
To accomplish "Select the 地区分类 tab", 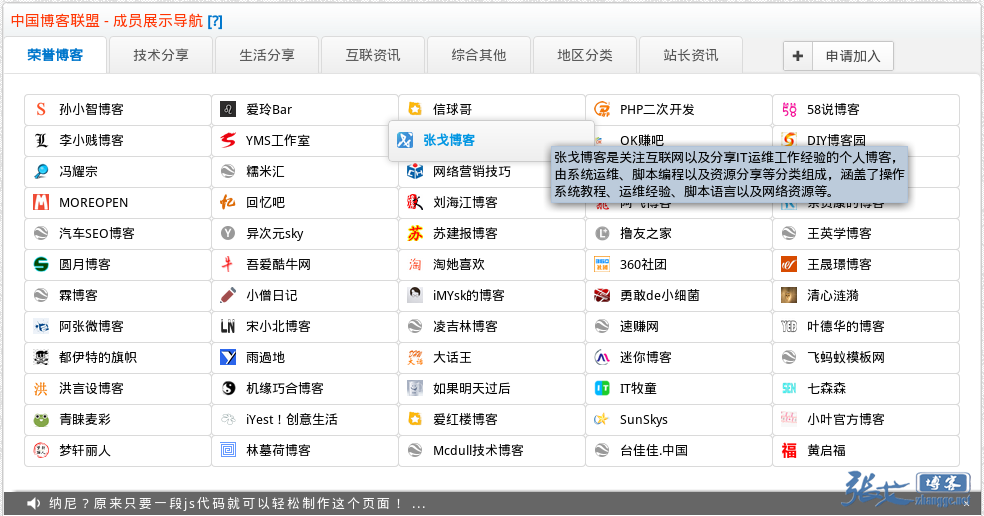I will coord(586,55).
